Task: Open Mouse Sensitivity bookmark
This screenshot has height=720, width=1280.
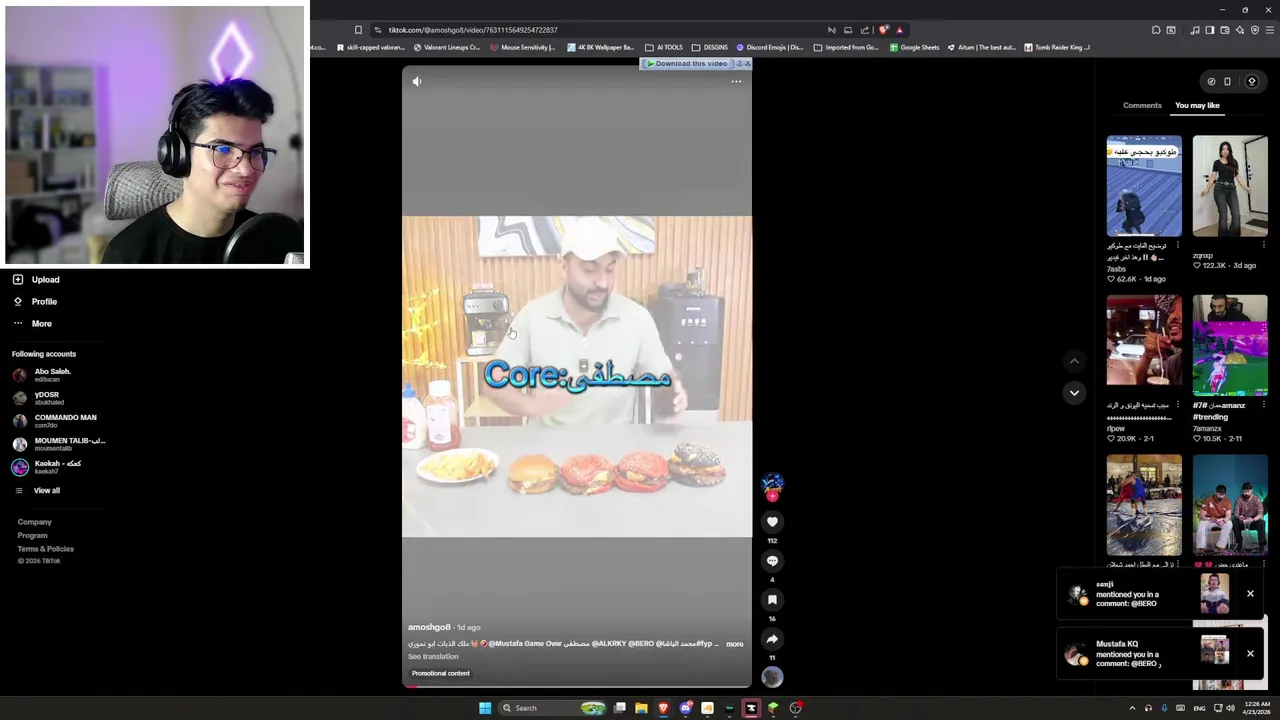Action: click(522, 47)
